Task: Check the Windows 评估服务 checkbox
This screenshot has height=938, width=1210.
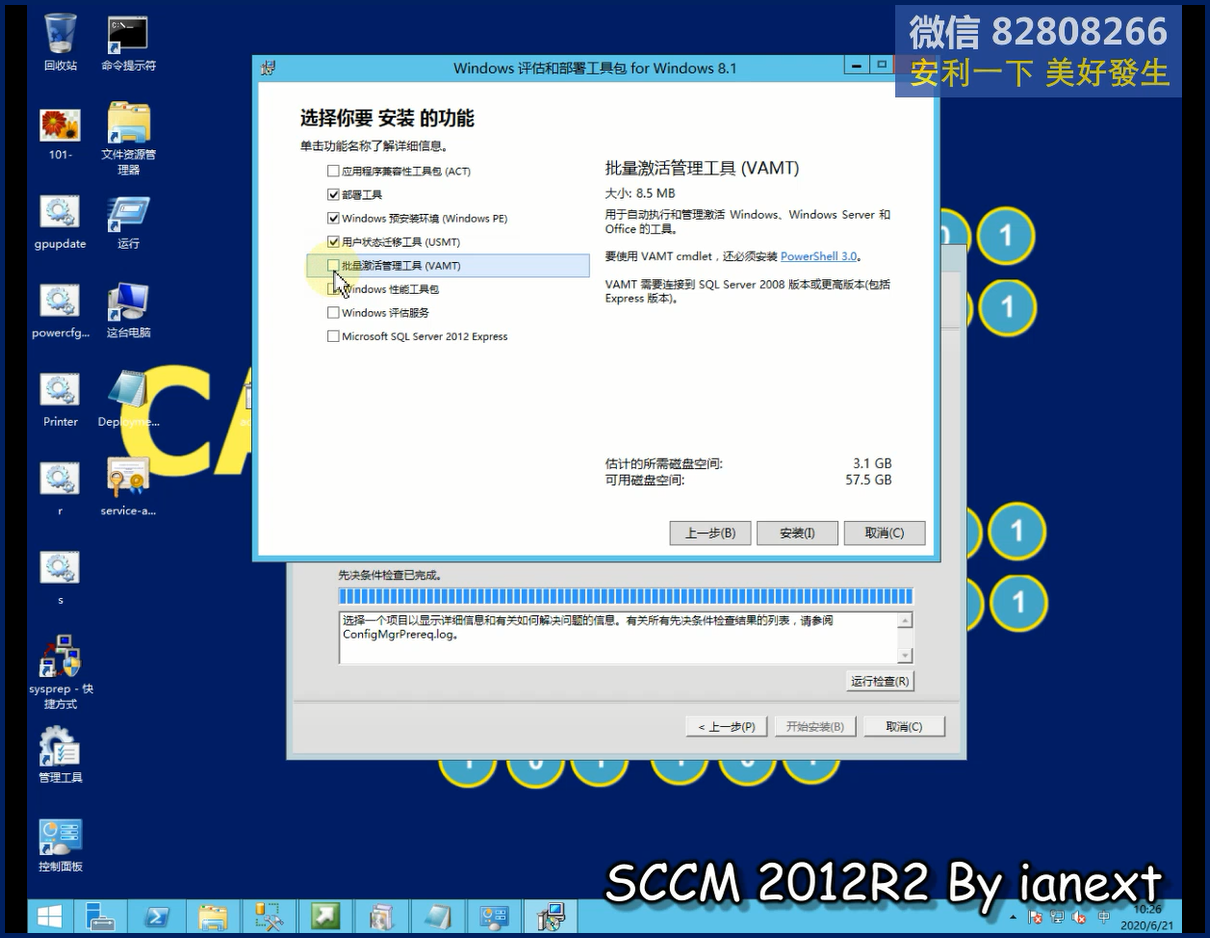Action: pos(333,313)
